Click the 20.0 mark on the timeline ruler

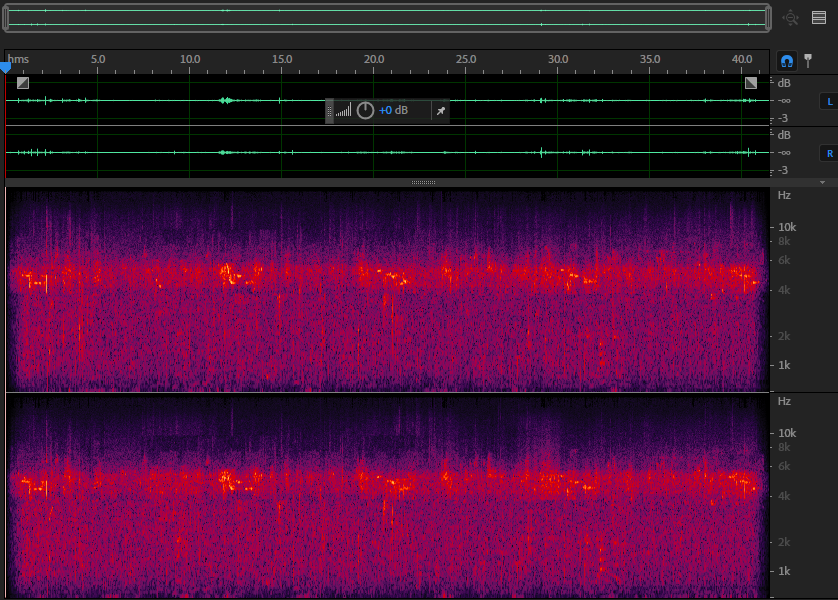point(374,60)
